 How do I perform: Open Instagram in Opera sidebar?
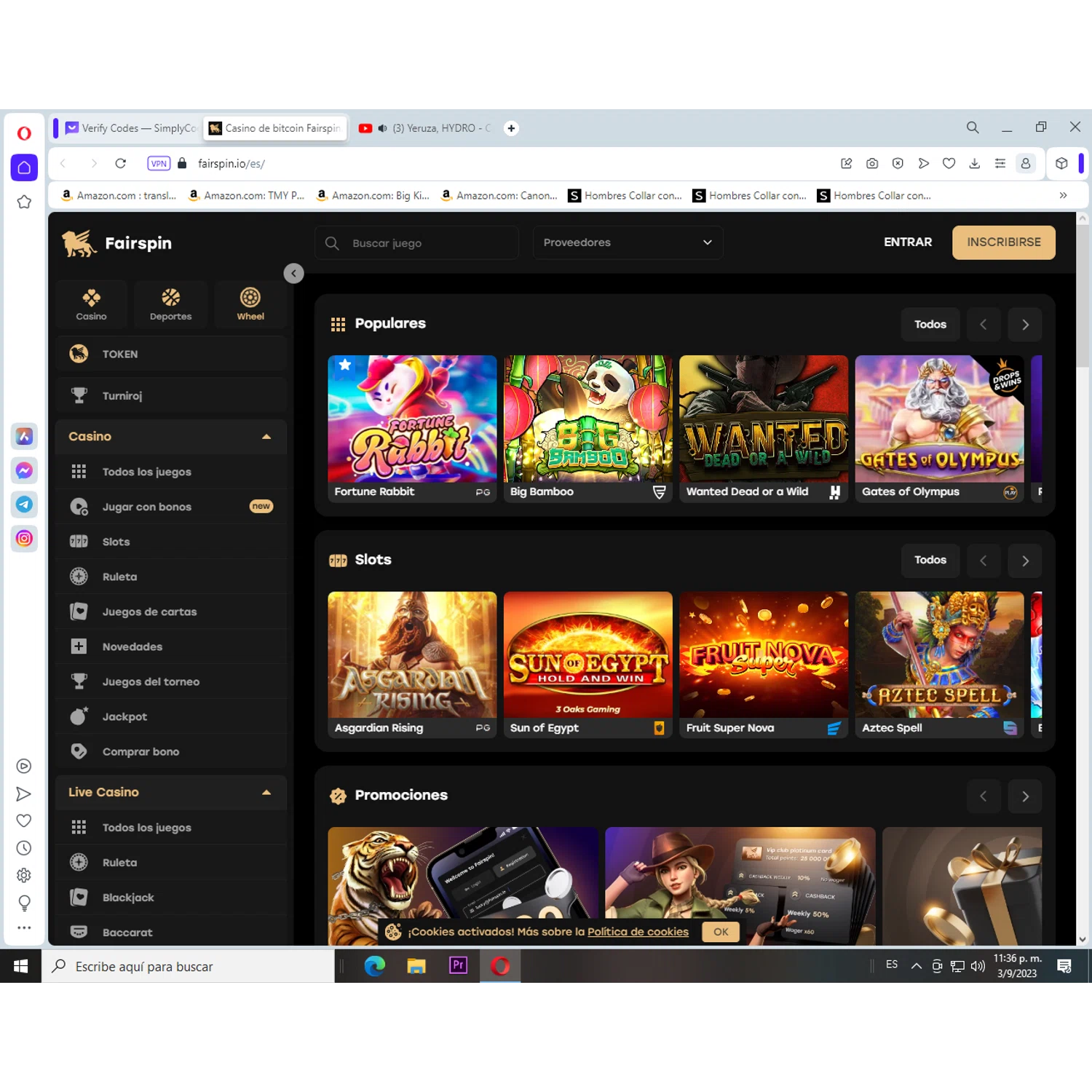pos(24,538)
